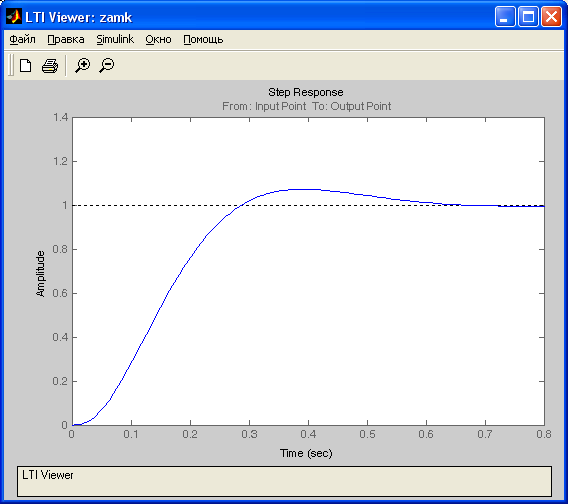Screen dimensions: 568x504
Task: Select the Zoom Out magnifier tool
Action: (107, 66)
